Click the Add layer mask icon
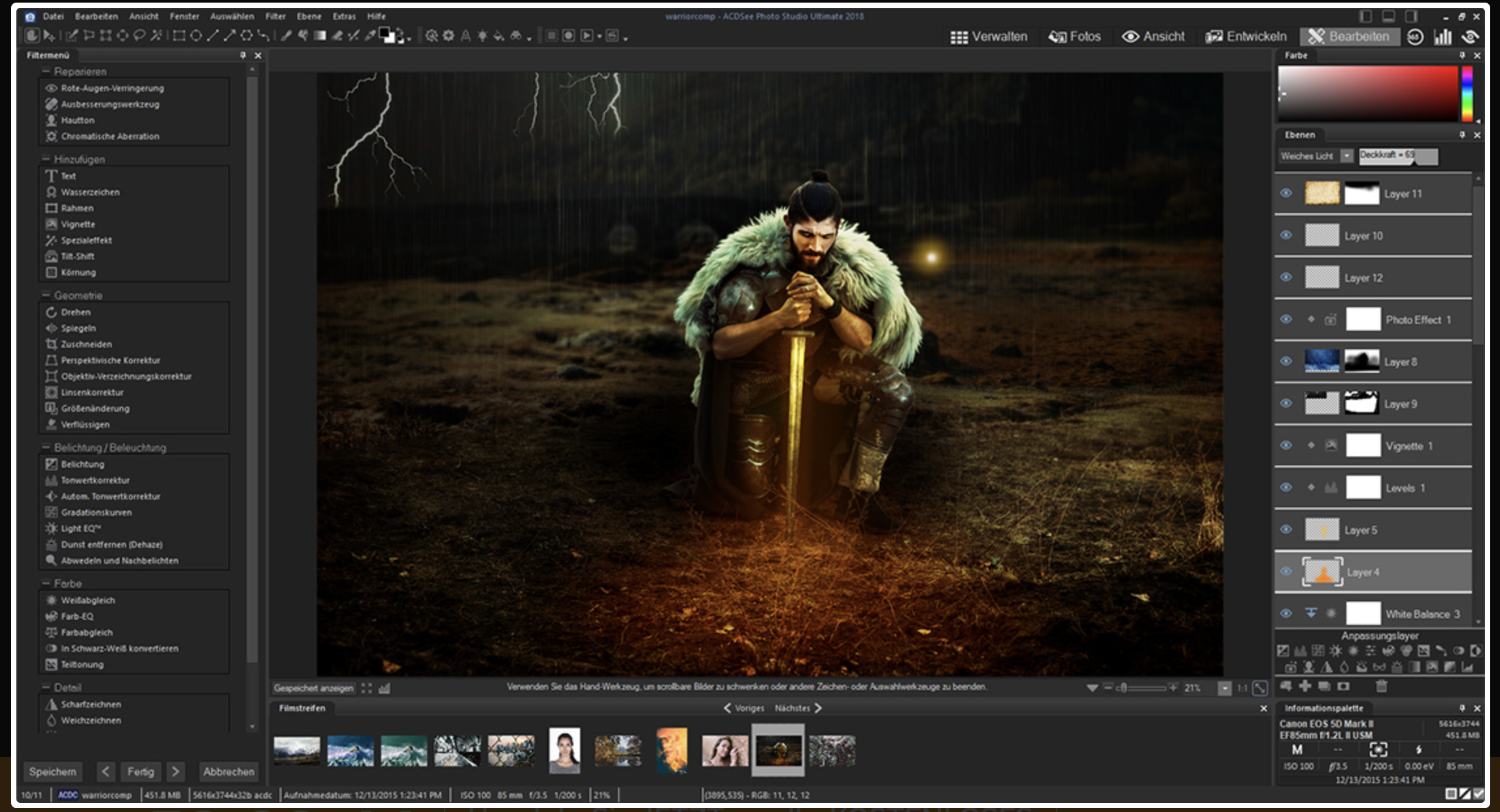 [x=1344, y=686]
